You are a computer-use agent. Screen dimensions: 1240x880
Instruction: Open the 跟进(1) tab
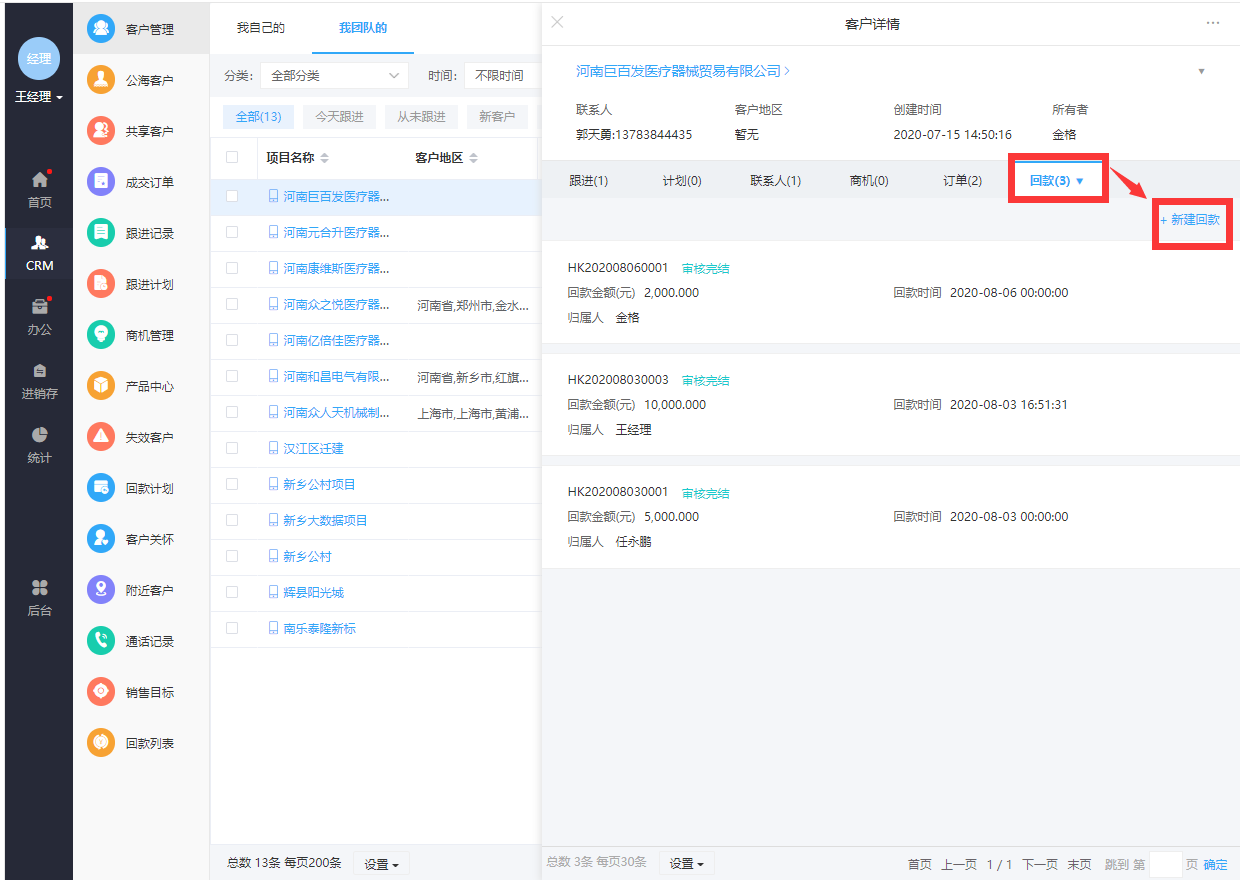(x=588, y=181)
